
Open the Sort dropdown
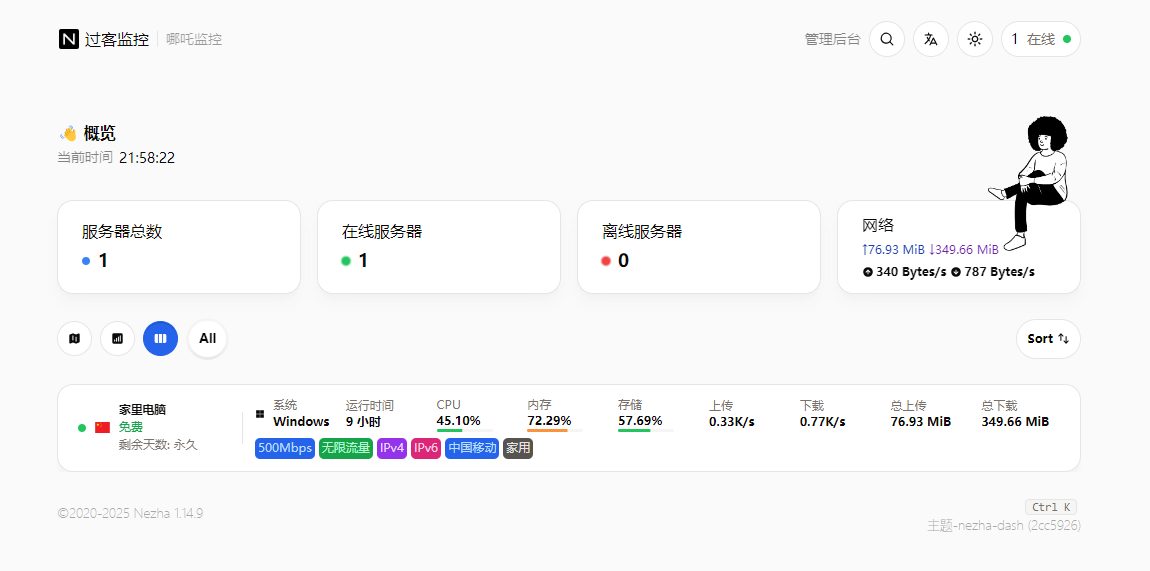pyautogui.click(x=1047, y=338)
